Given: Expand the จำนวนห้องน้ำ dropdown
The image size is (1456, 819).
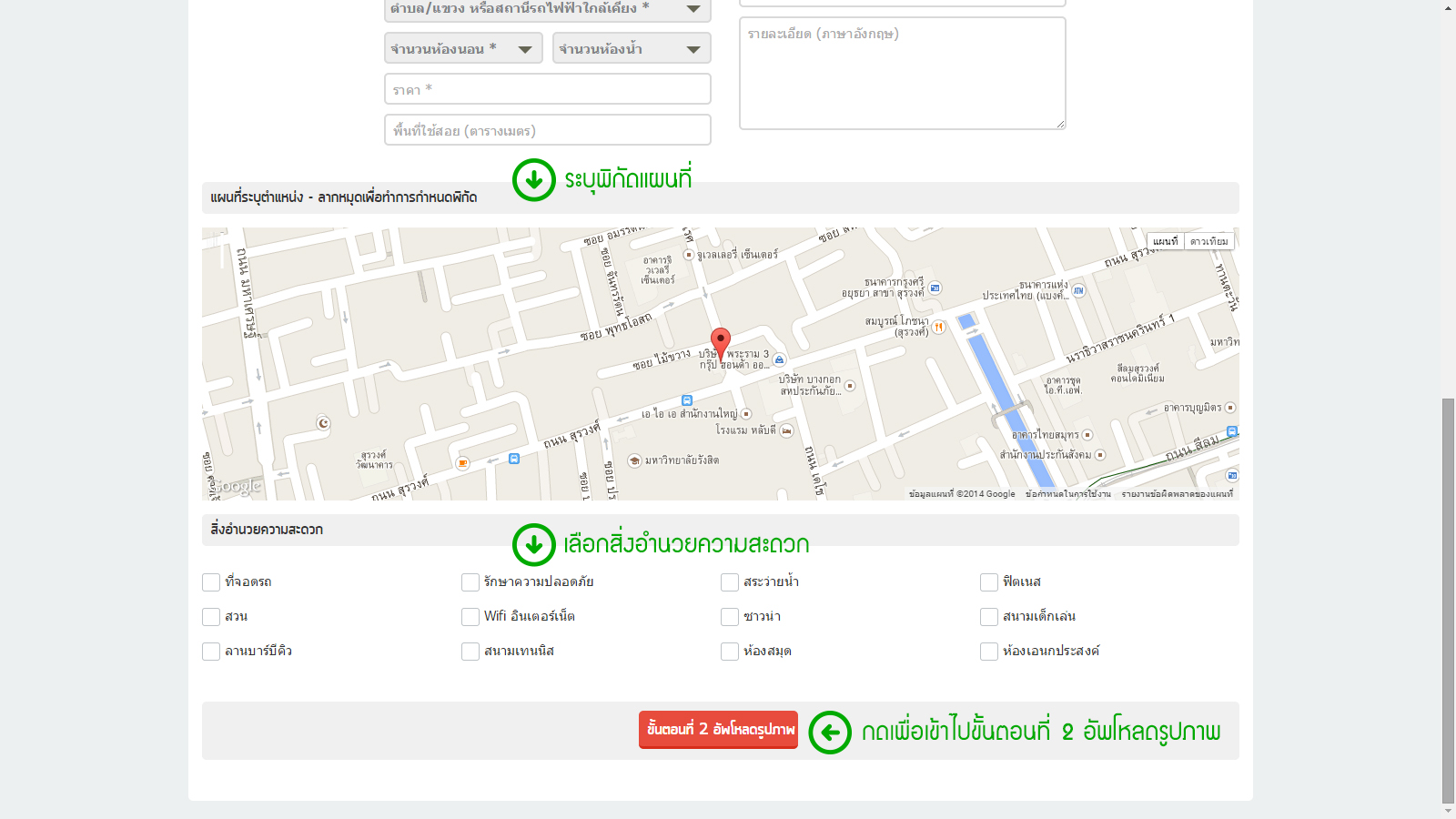Looking at the screenshot, I should pyautogui.click(x=632, y=48).
